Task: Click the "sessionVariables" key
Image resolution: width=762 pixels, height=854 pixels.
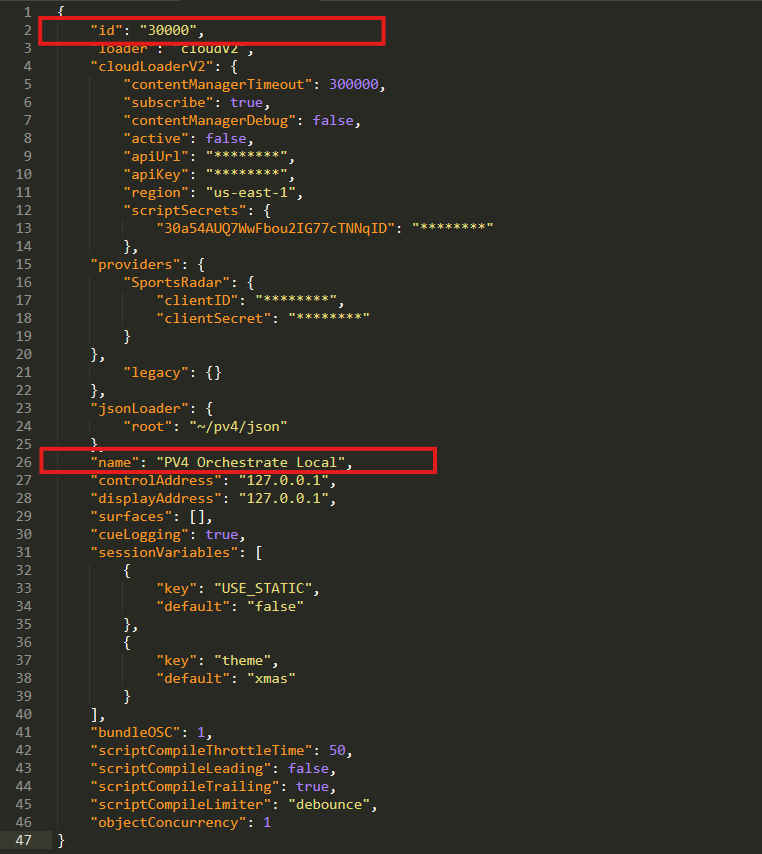Action: point(164,552)
